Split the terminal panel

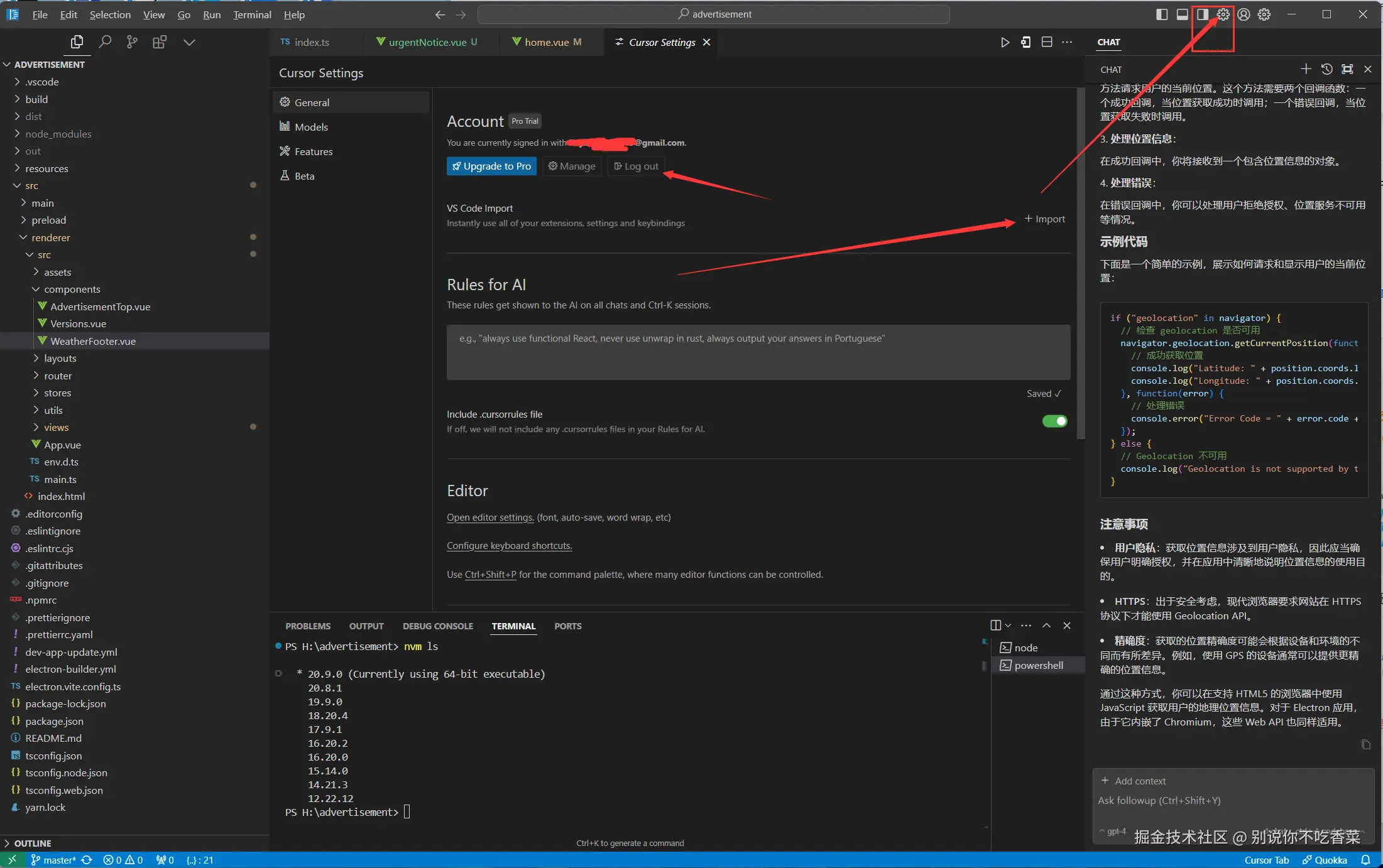[996, 626]
